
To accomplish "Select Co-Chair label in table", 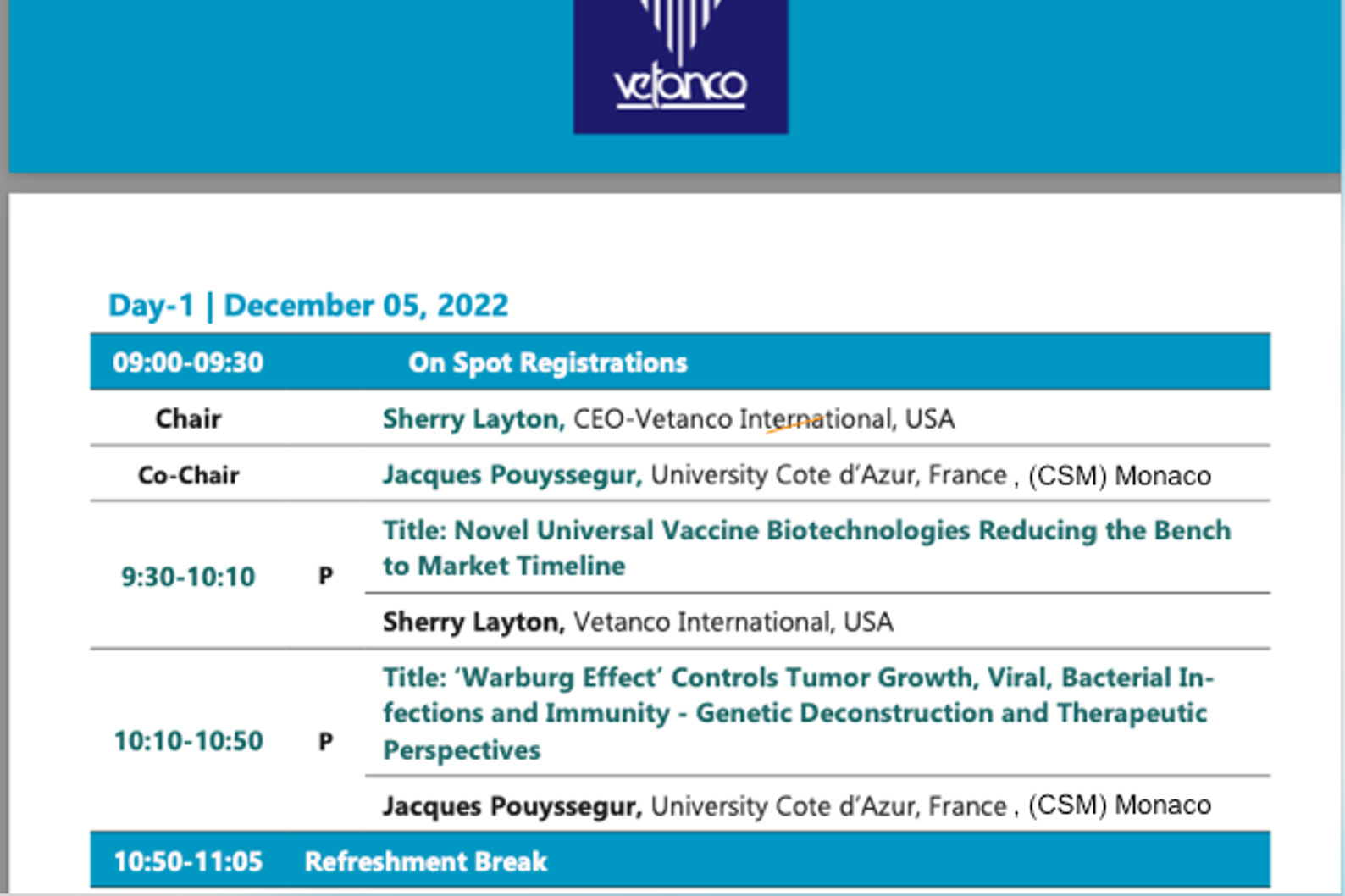I will click(x=188, y=475).
